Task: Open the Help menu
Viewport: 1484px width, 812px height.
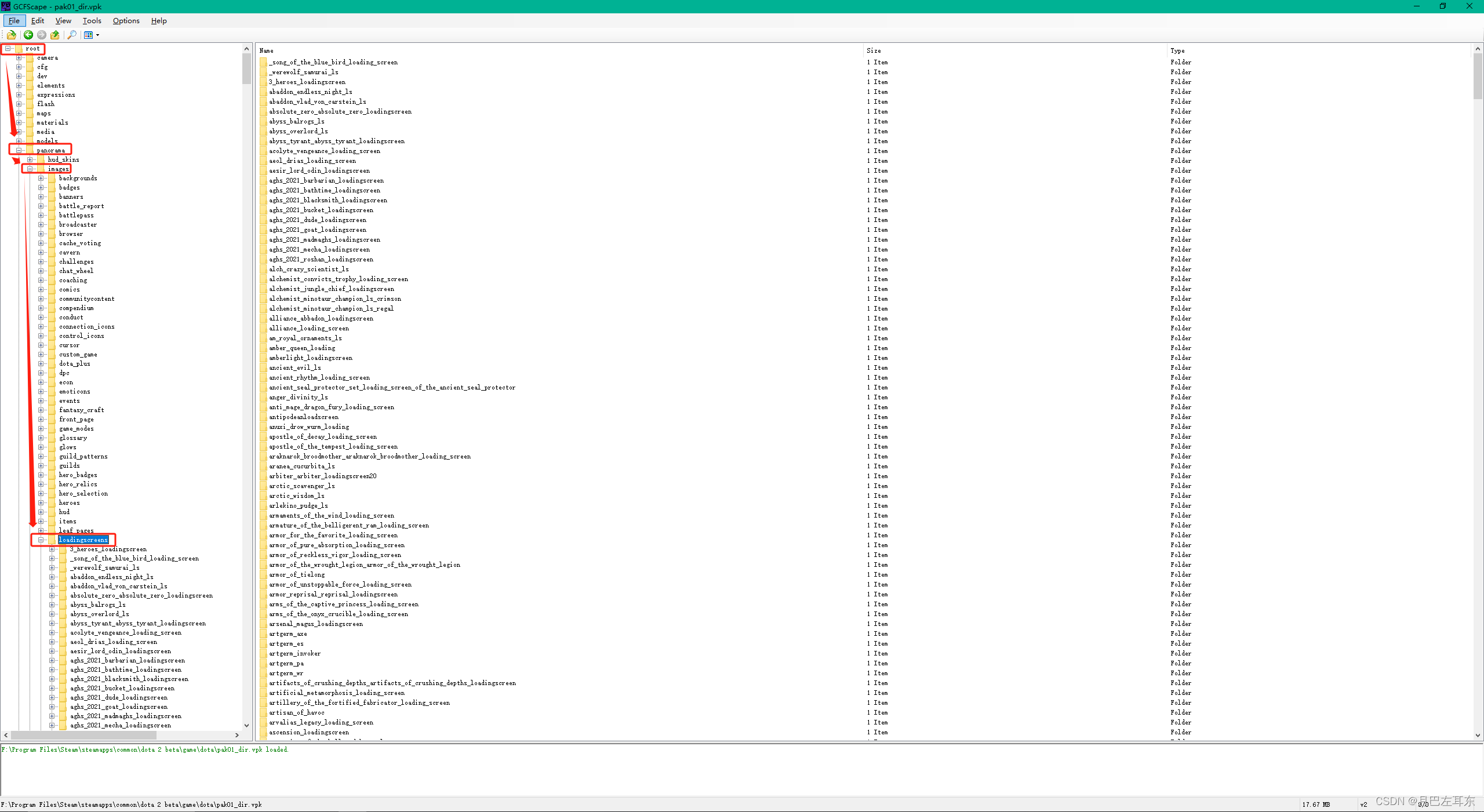Action: tap(159, 20)
